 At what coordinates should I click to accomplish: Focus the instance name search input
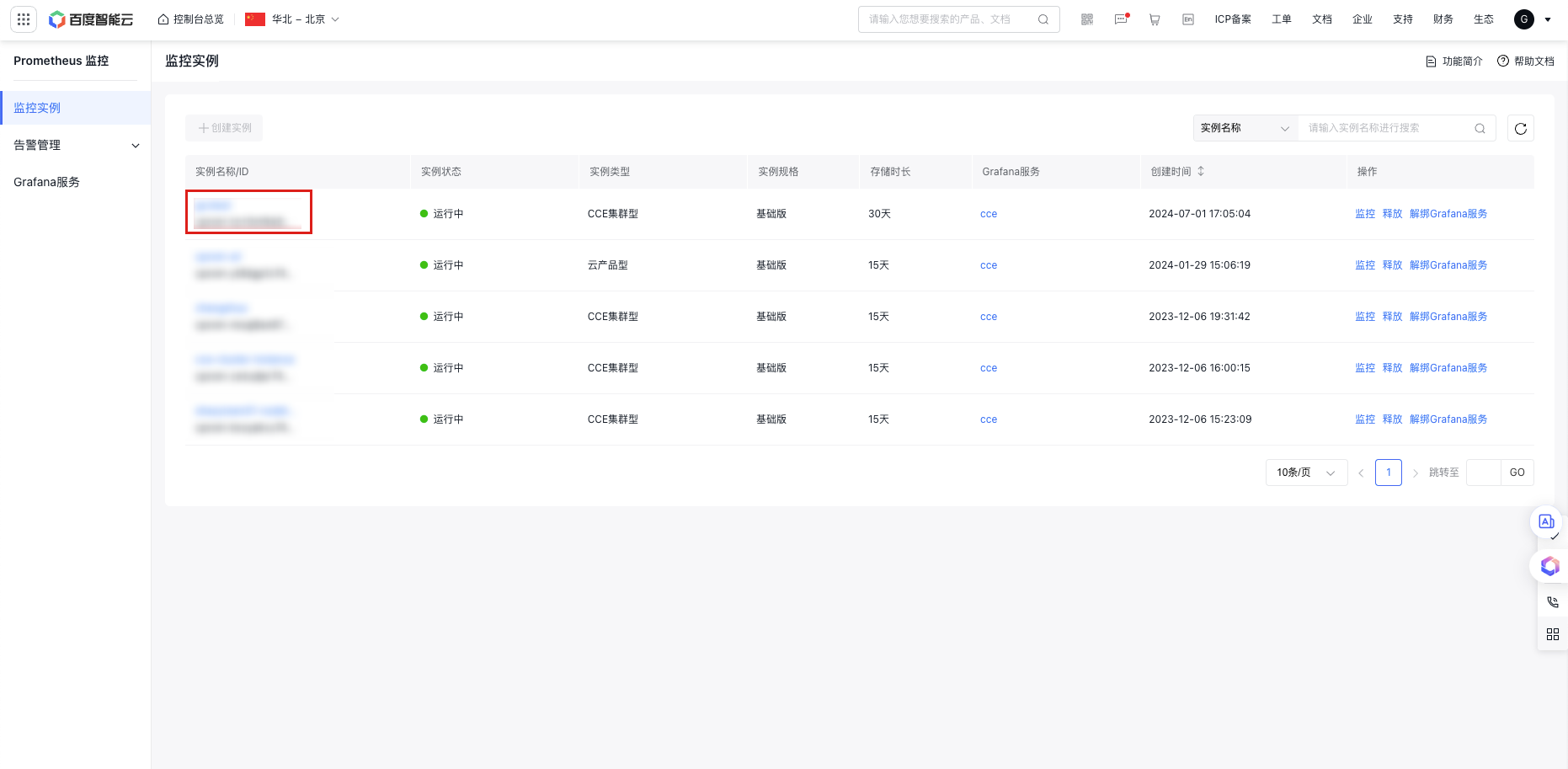[1385, 128]
